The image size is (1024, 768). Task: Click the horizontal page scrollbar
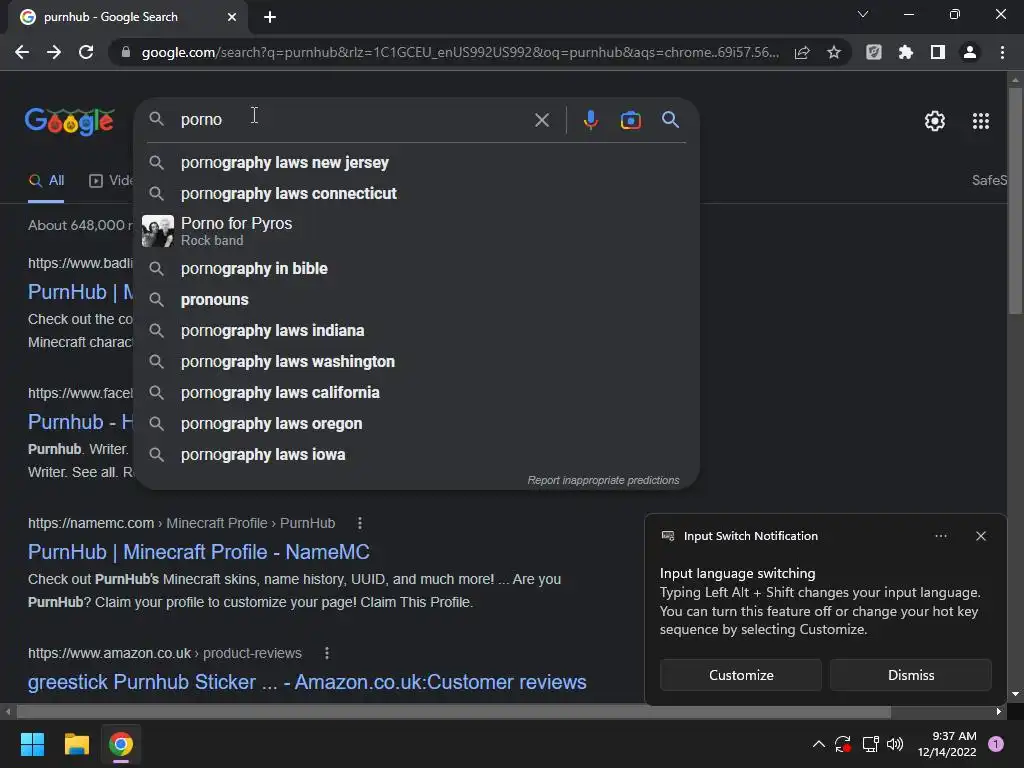click(x=454, y=712)
